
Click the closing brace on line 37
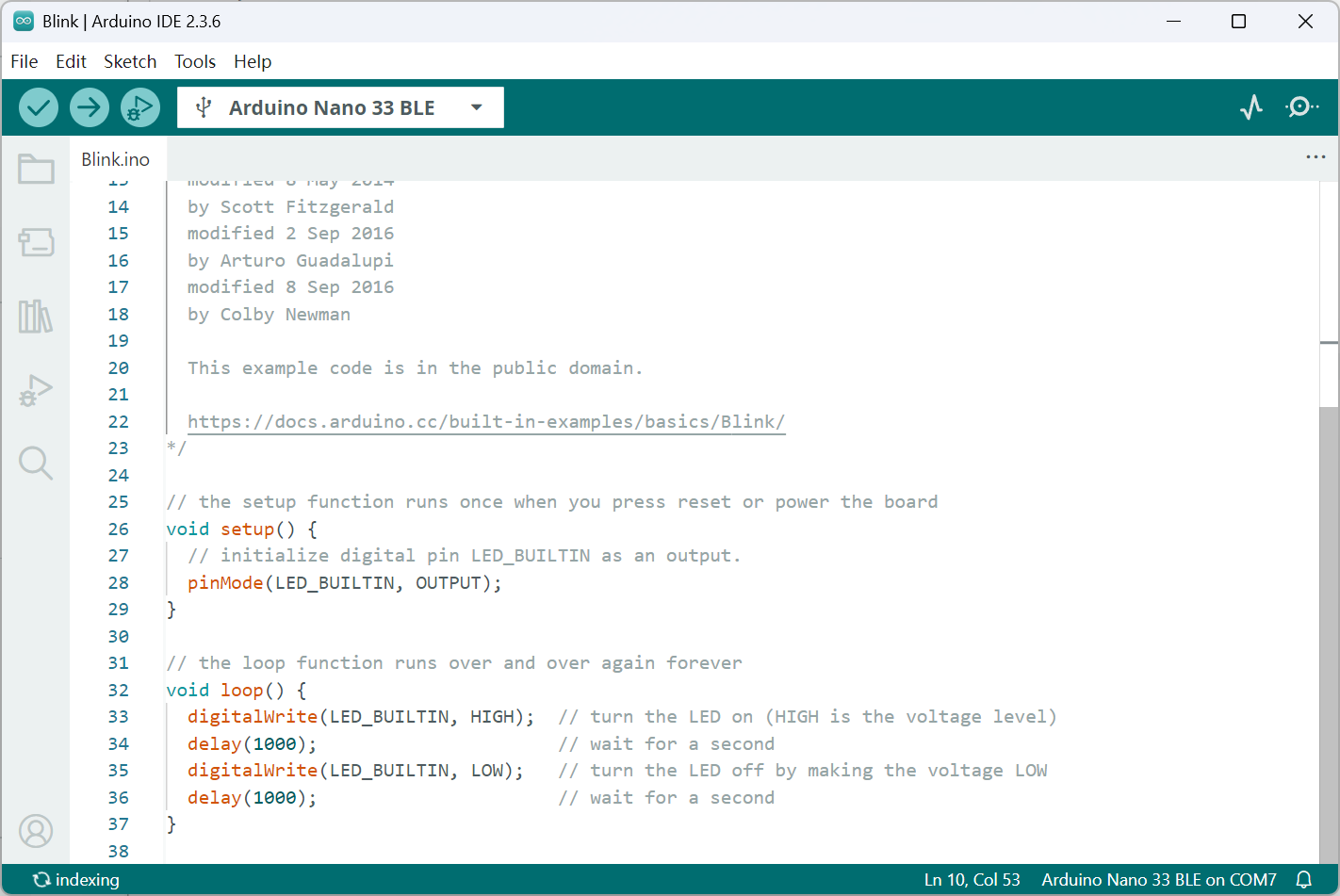(172, 824)
